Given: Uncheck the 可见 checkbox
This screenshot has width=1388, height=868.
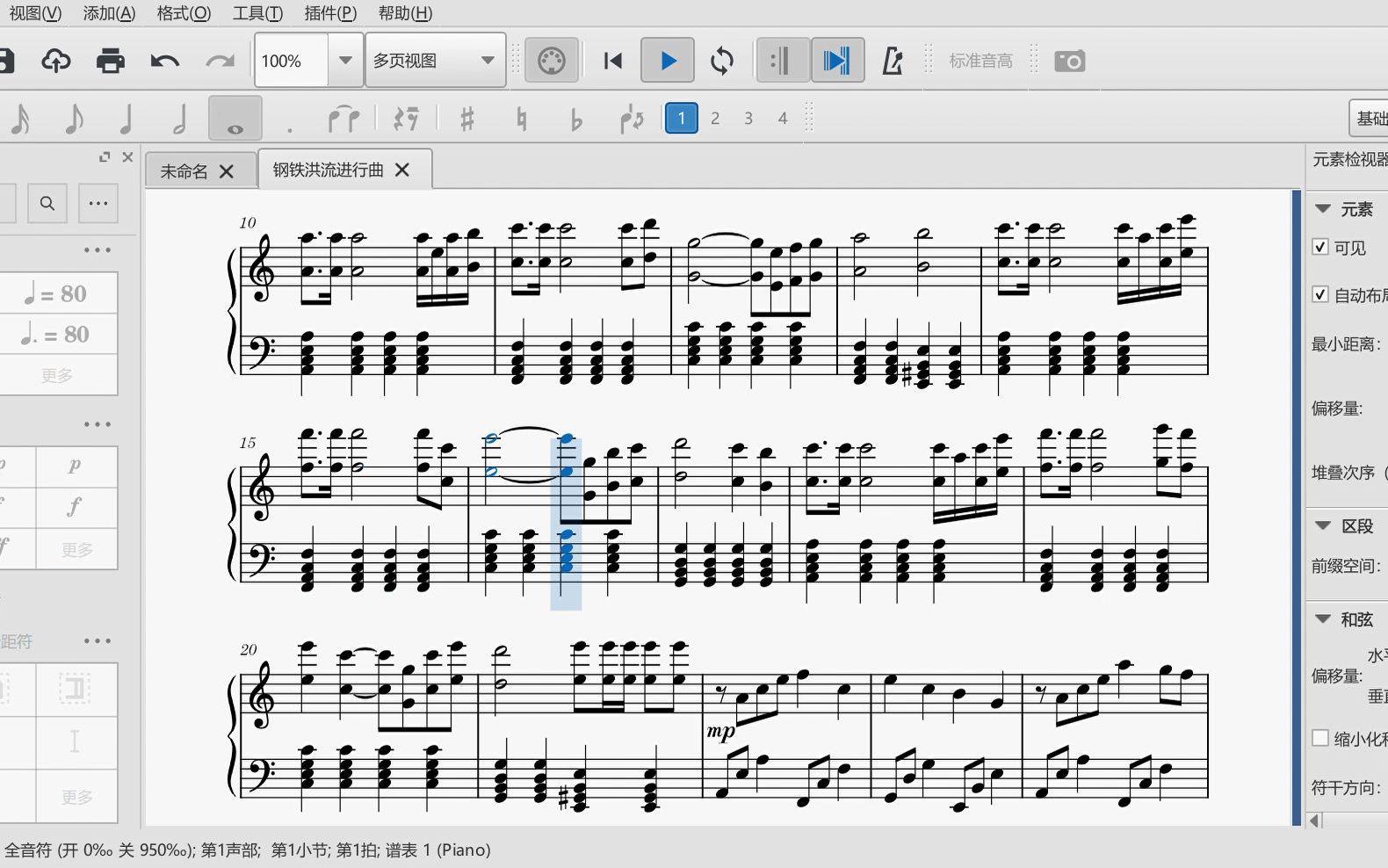Looking at the screenshot, I should 1319,247.
